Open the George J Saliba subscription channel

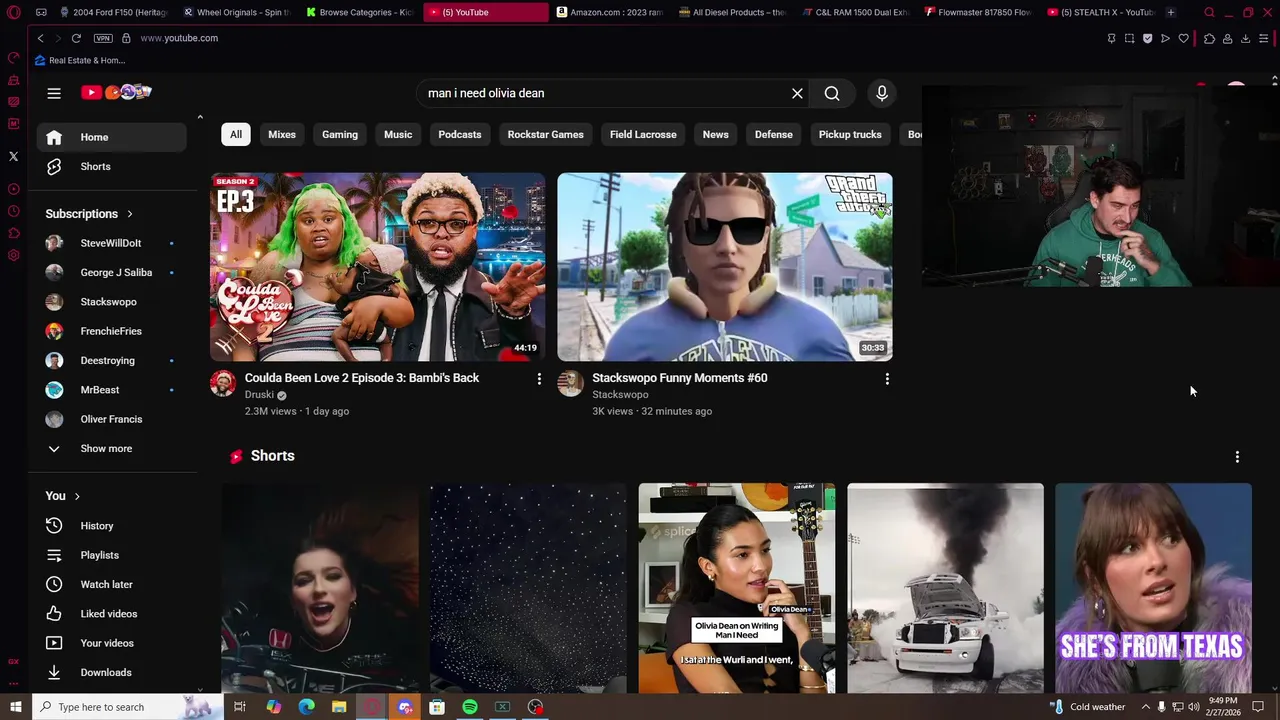pyautogui.click(x=112, y=272)
